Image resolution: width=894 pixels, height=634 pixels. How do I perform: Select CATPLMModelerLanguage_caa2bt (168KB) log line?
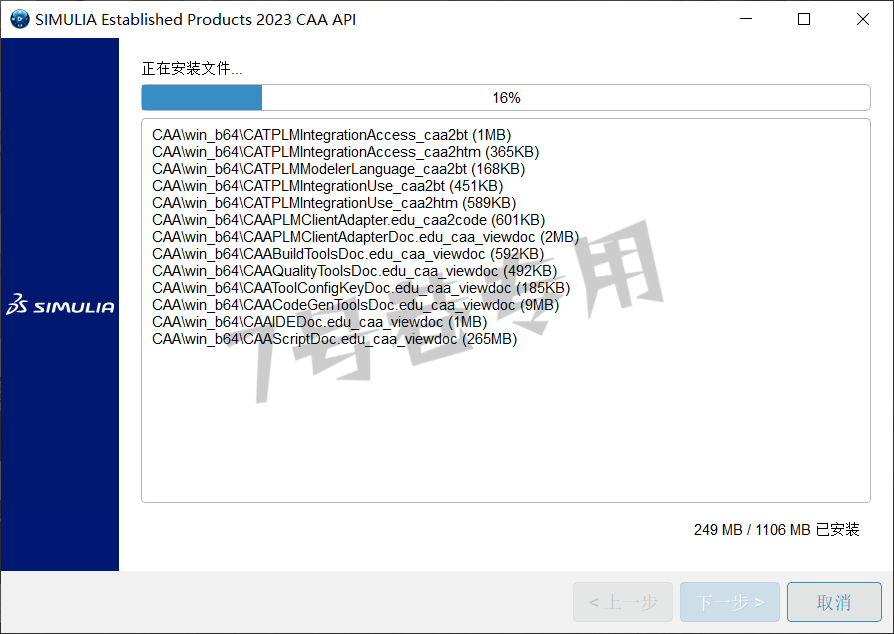pos(338,169)
